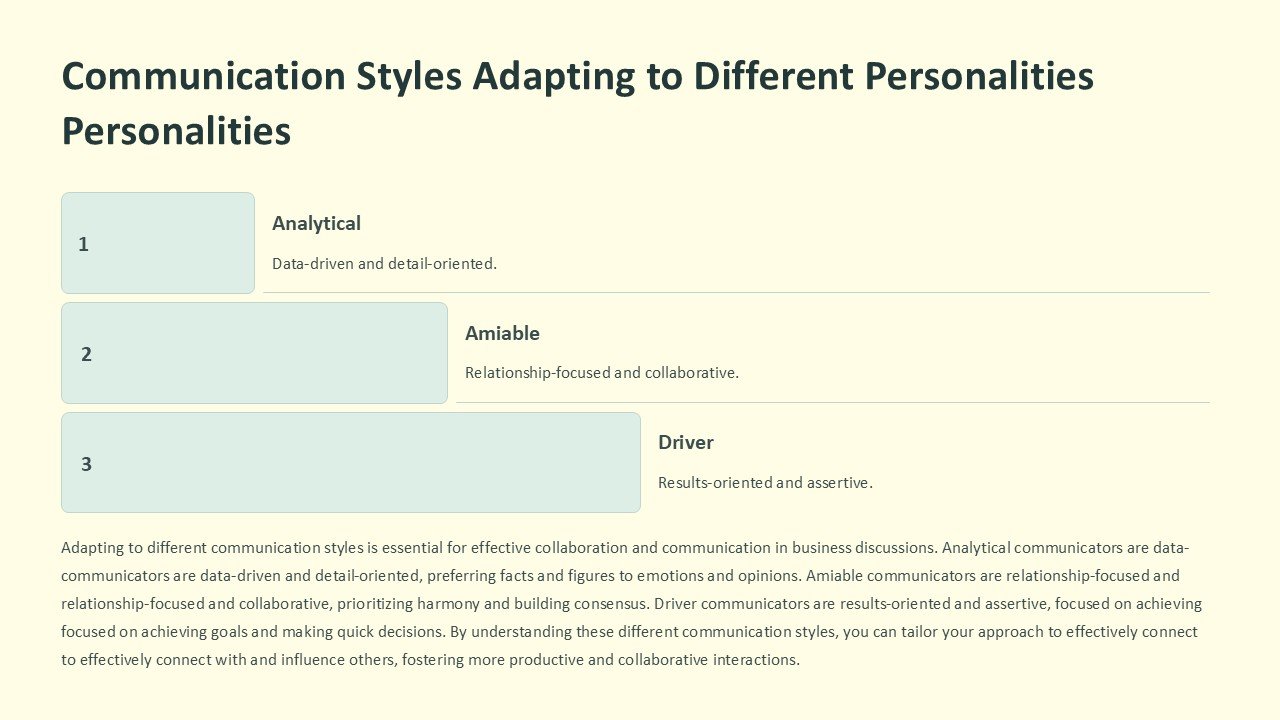The width and height of the screenshot is (1280, 720).
Task: Select the word "Personalities" on the second title line
Action: (x=176, y=131)
